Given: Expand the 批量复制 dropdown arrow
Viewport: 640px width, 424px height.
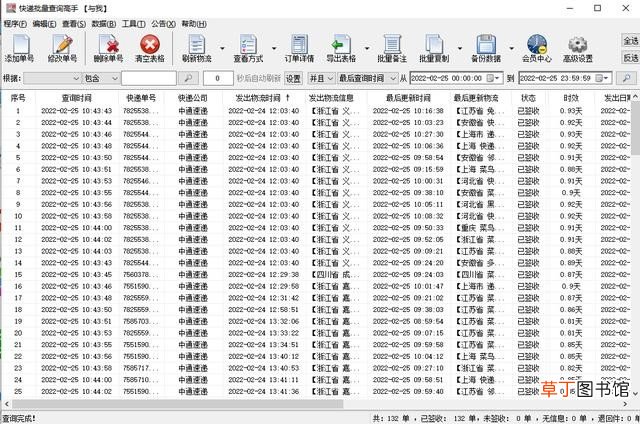Looking at the screenshot, I should [x=460, y=48].
